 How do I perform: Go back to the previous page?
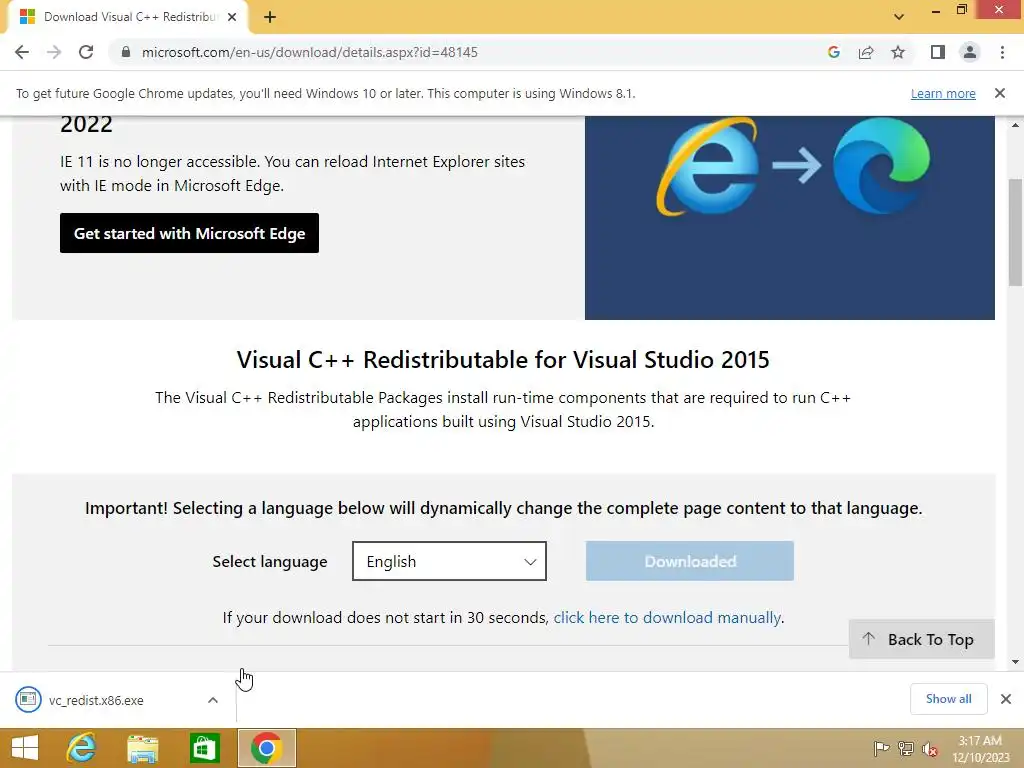click(x=22, y=52)
